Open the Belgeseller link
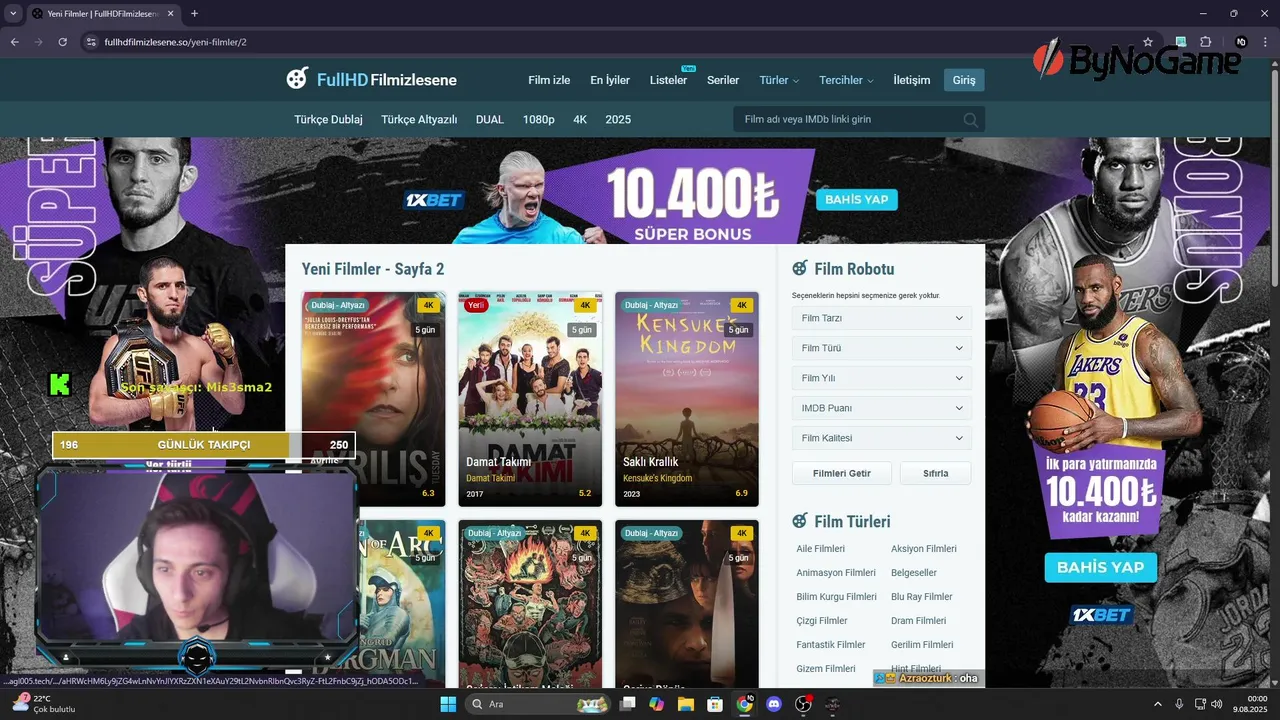Screen dimensions: 1280x720 tap(914, 573)
